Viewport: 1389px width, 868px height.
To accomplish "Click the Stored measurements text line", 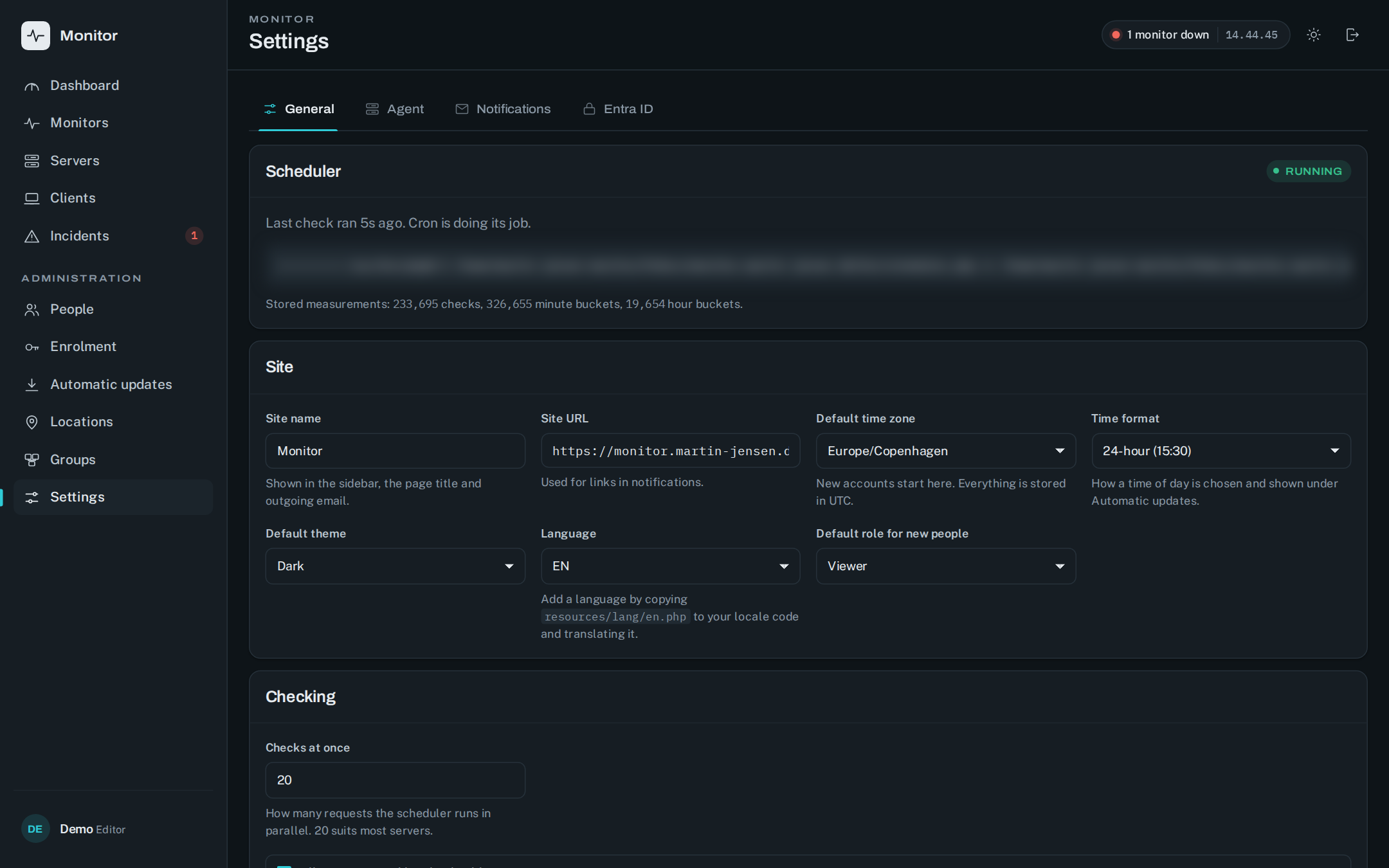I will [x=504, y=304].
